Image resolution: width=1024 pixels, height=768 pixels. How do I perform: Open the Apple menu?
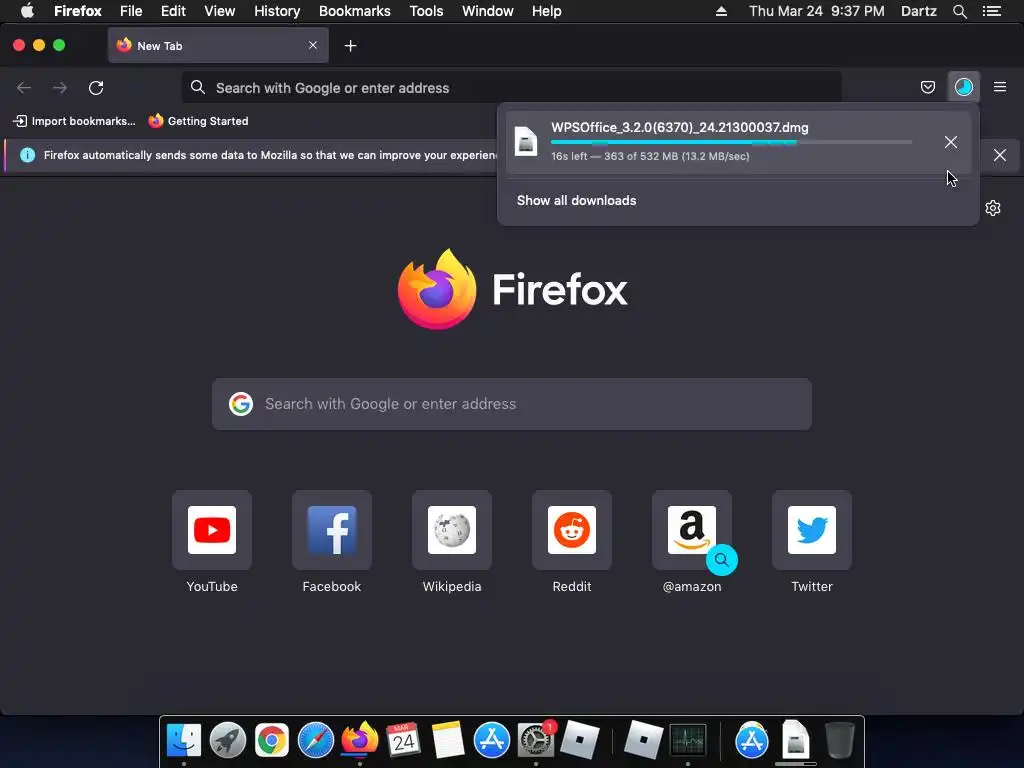pos(27,11)
